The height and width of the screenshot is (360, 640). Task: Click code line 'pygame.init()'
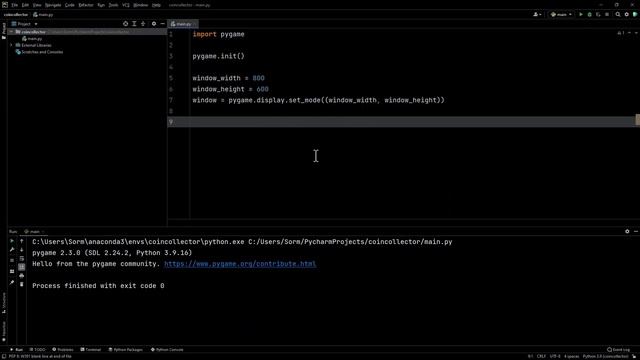pos(218,56)
